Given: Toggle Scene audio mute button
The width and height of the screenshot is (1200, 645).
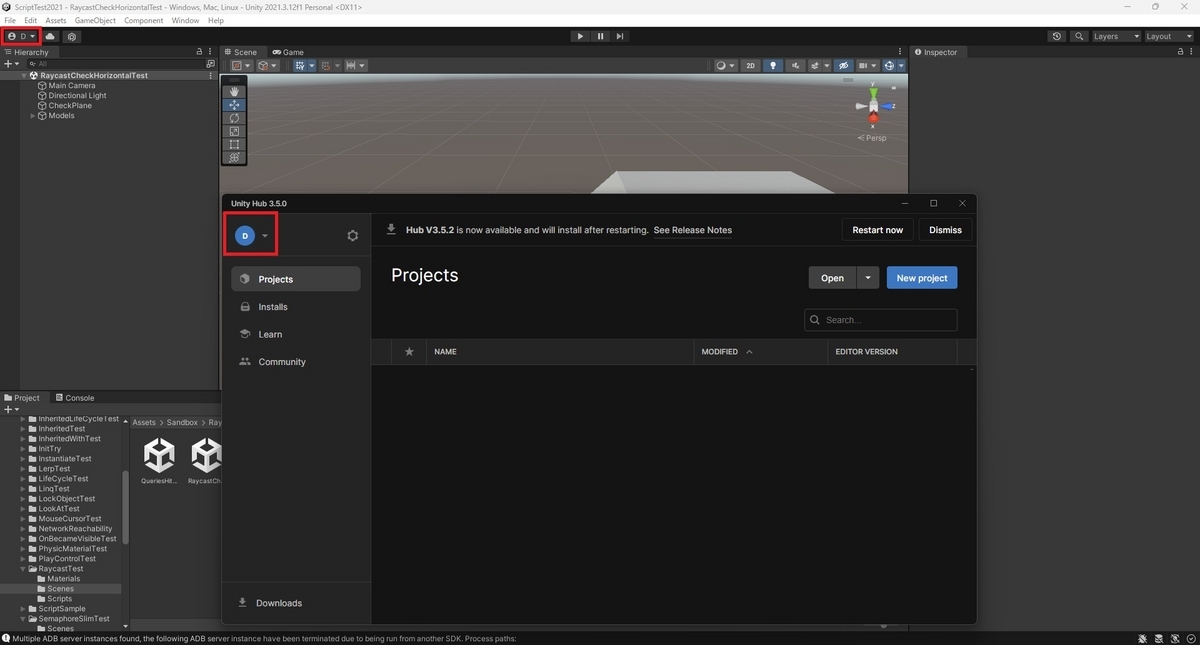Looking at the screenshot, I should pos(795,66).
